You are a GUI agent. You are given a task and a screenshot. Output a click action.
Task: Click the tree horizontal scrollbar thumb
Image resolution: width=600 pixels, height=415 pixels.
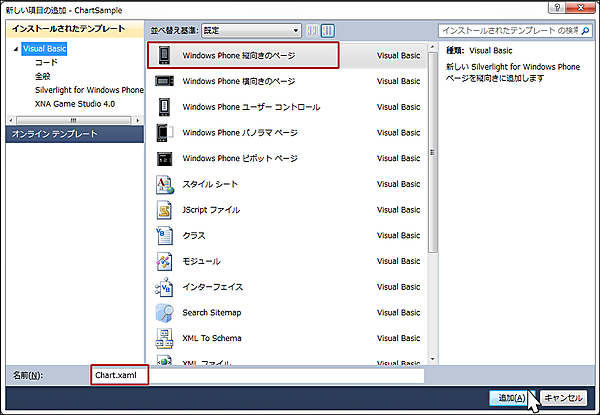pos(73,120)
